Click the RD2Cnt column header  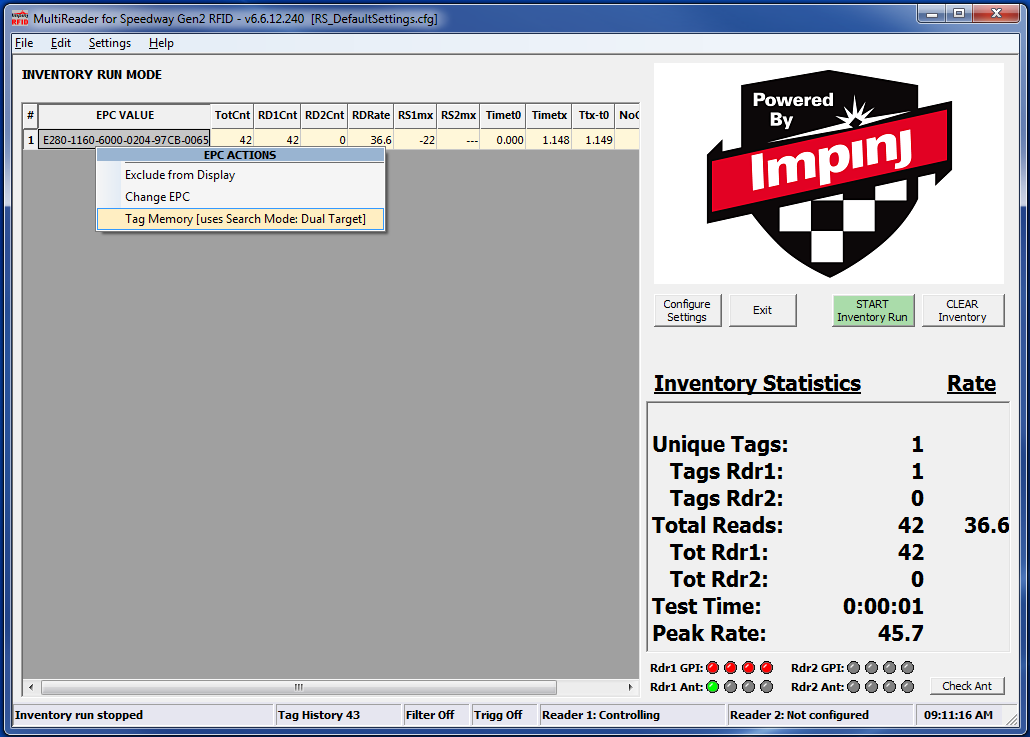pos(325,116)
